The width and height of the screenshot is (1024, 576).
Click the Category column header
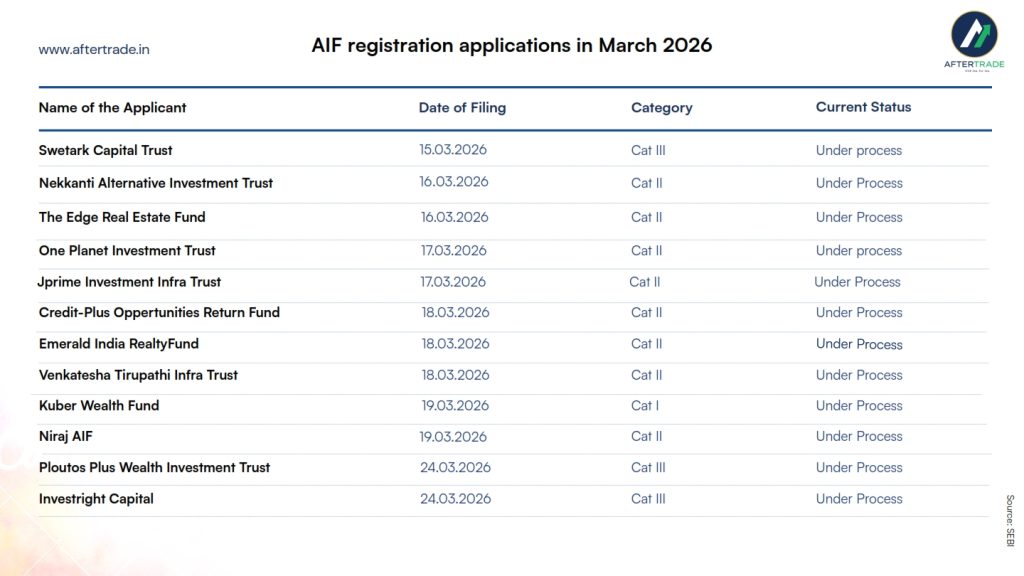[x=661, y=107]
